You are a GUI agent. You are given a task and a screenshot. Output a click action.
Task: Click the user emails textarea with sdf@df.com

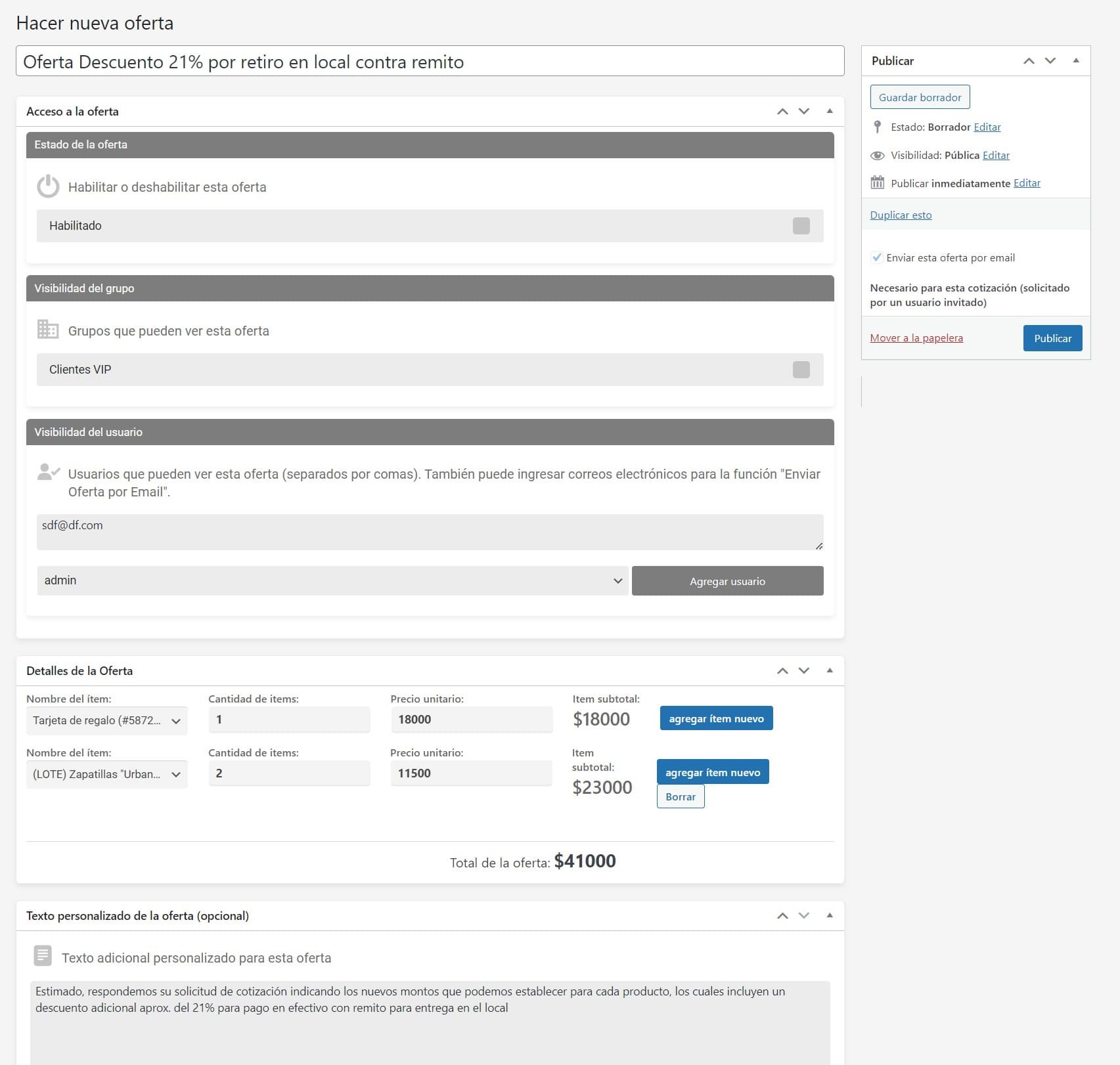(430, 532)
